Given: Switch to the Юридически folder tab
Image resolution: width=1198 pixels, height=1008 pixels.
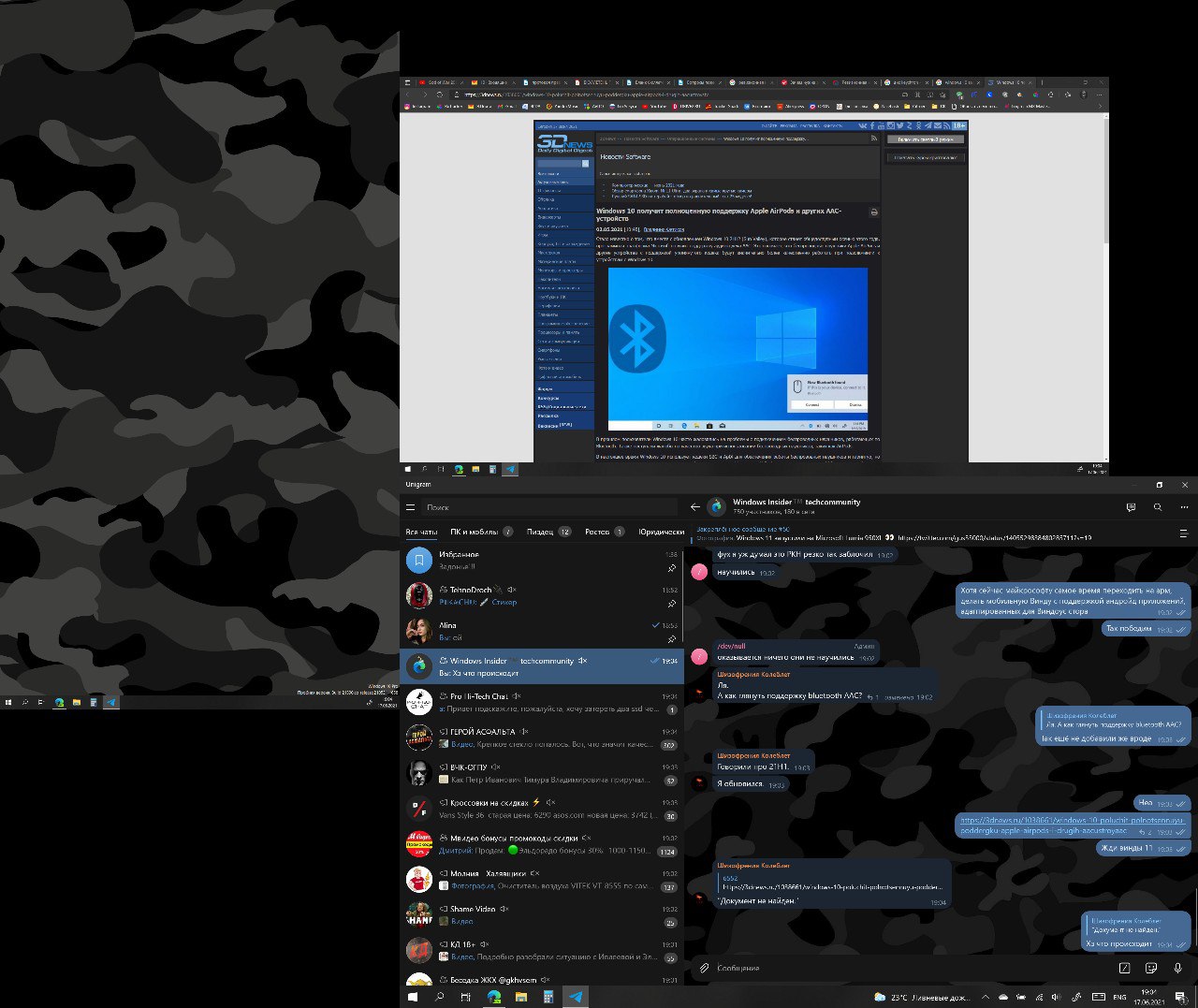Looking at the screenshot, I should [661, 532].
